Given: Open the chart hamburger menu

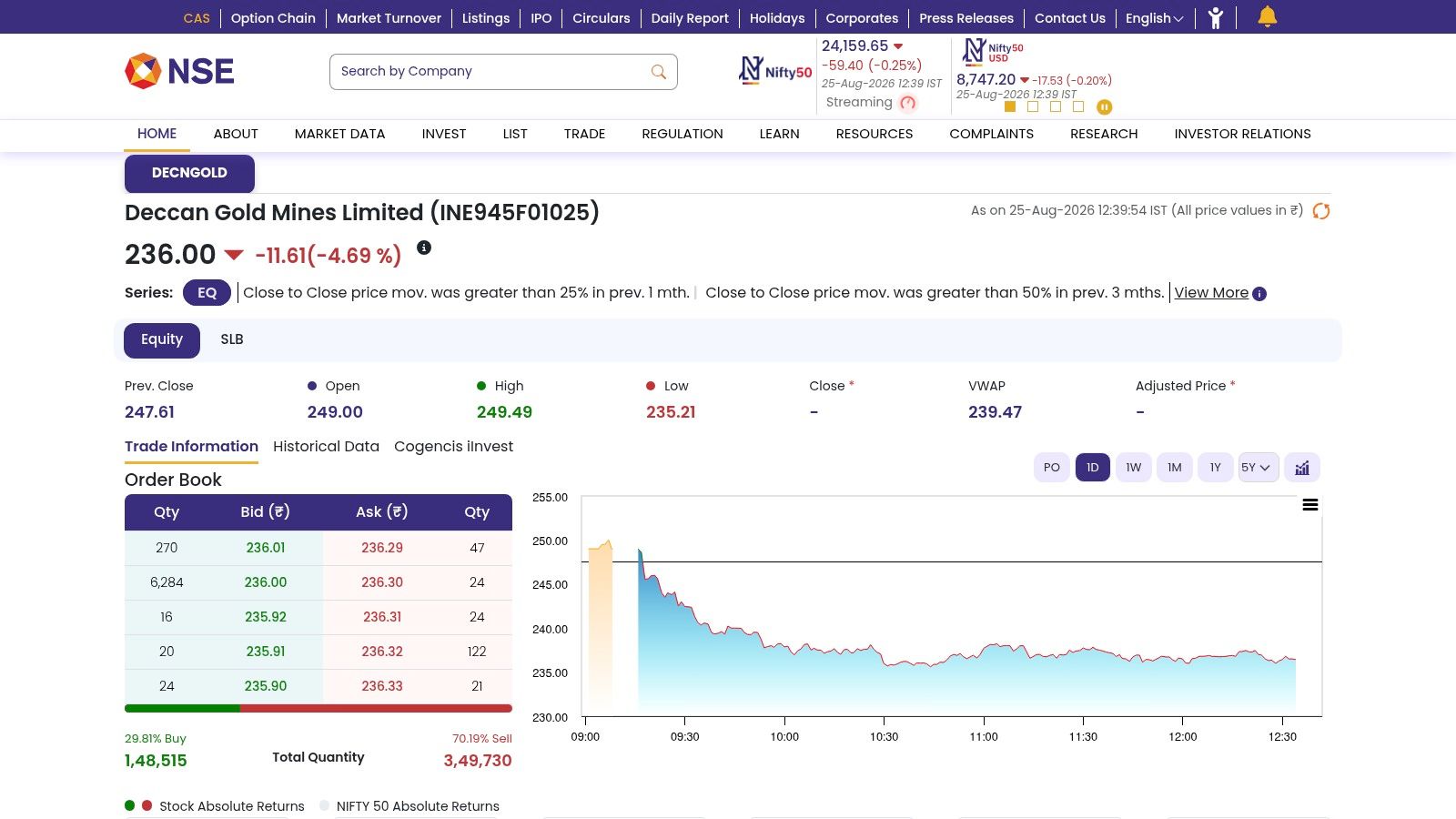Looking at the screenshot, I should [x=1310, y=505].
